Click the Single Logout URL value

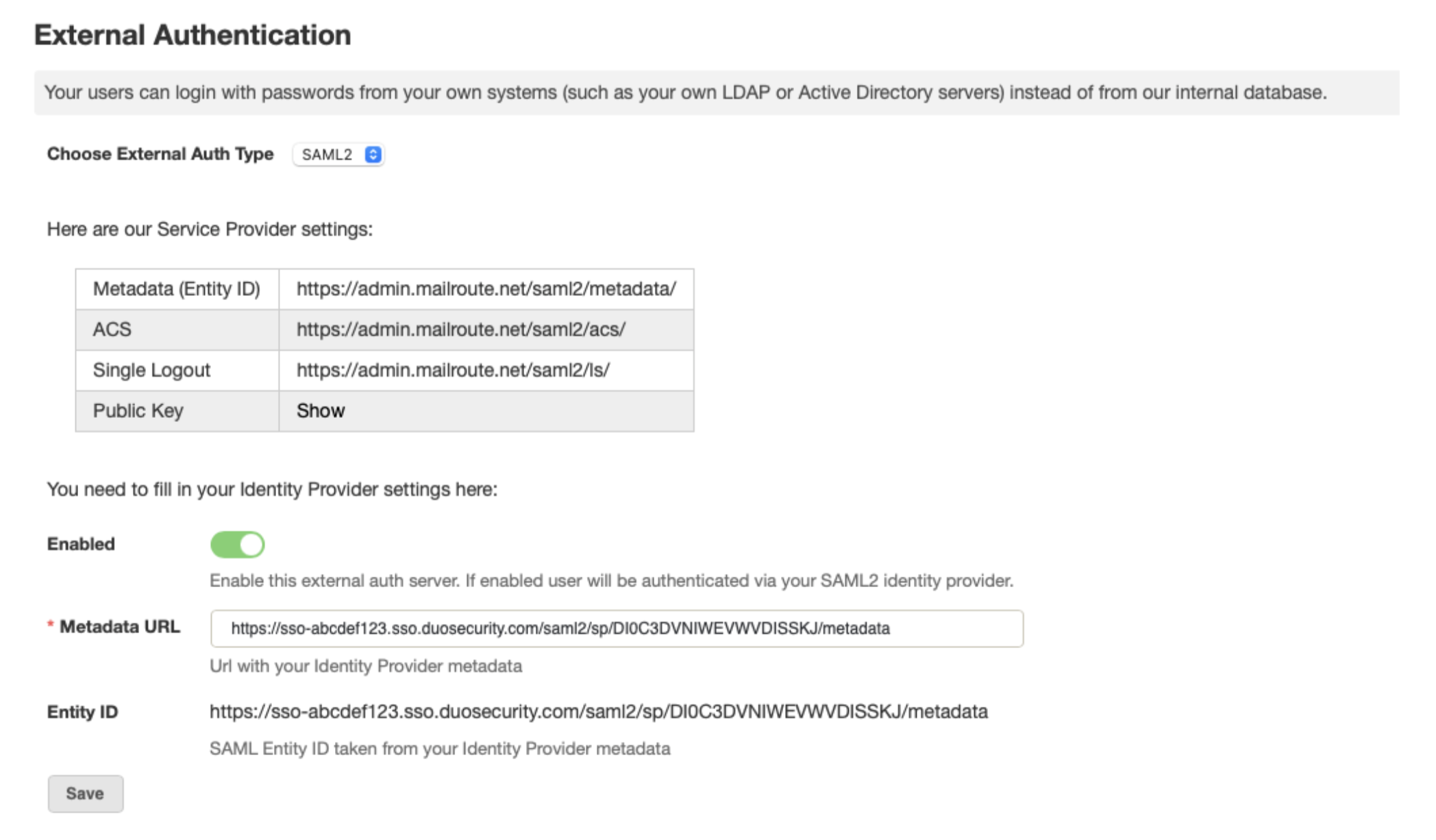point(453,370)
